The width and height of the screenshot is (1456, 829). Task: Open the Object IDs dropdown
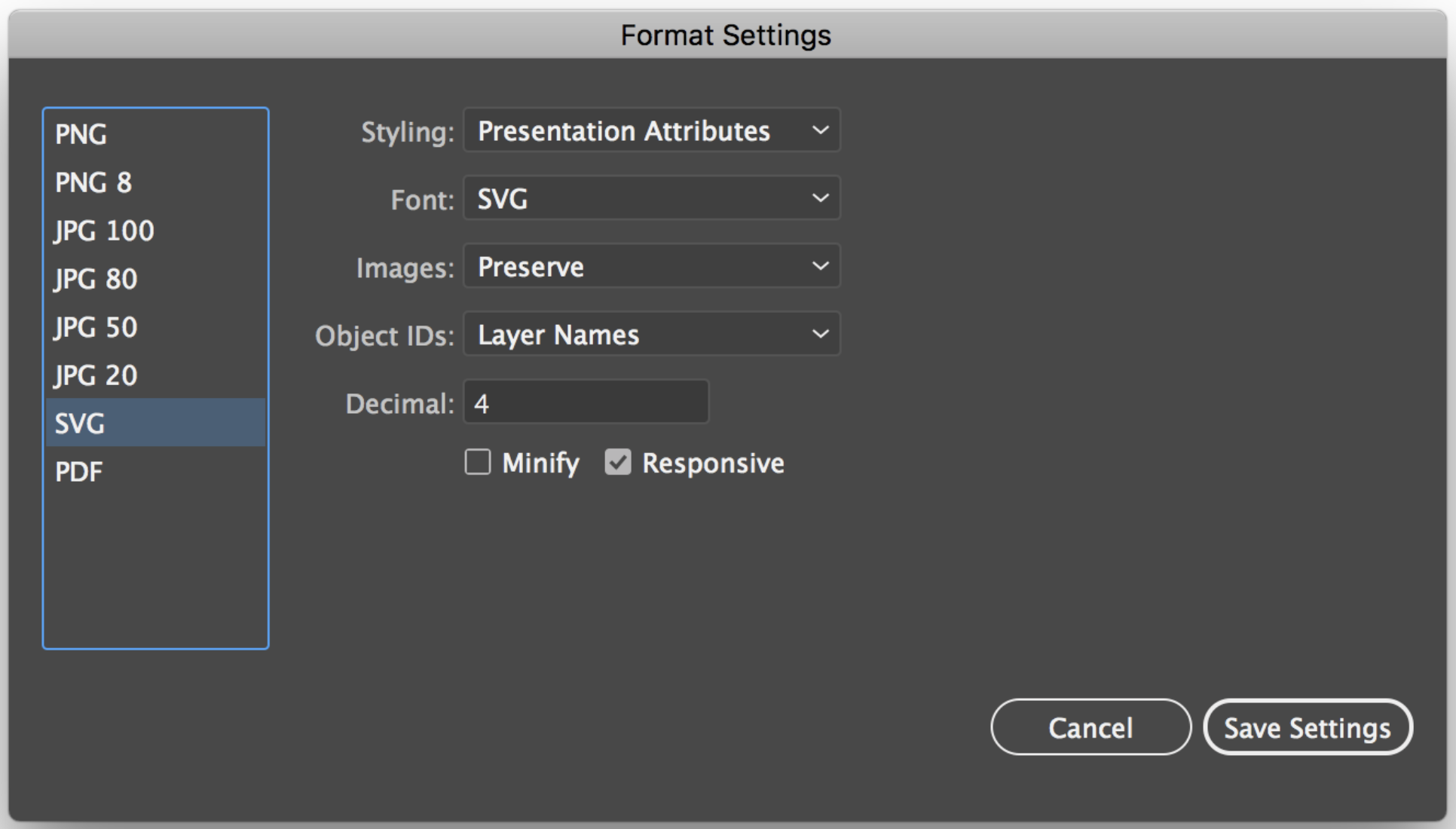pos(652,334)
